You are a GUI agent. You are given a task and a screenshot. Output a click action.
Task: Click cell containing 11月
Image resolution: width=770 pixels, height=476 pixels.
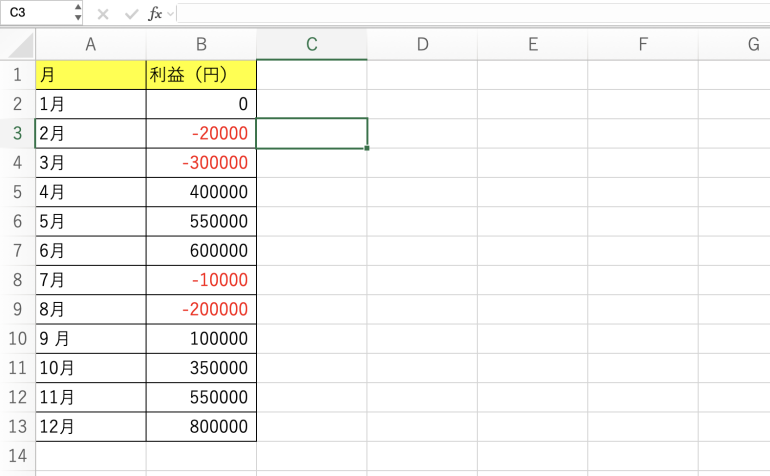[91, 397]
